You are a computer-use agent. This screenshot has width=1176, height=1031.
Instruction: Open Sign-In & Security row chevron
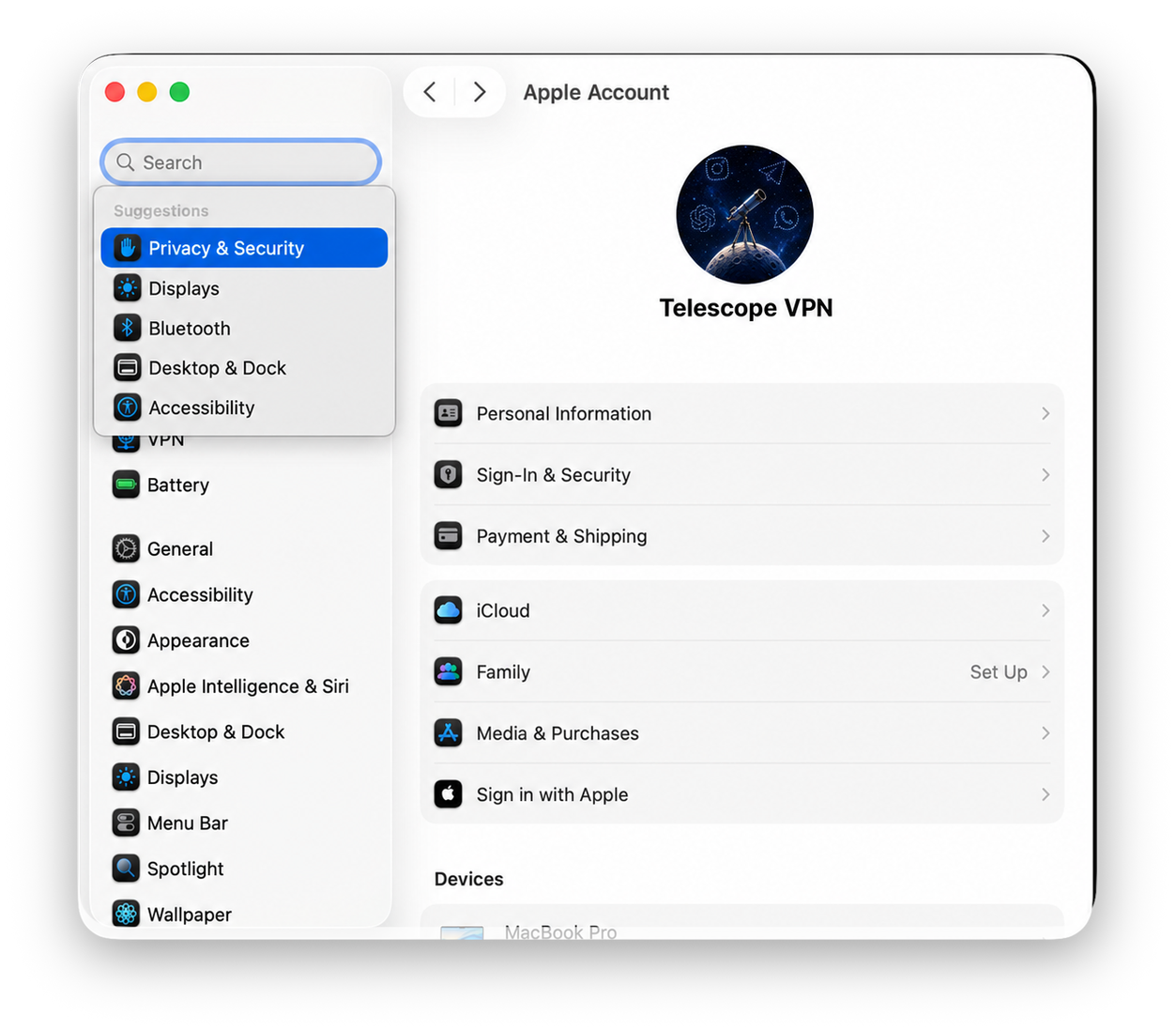[1046, 474]
